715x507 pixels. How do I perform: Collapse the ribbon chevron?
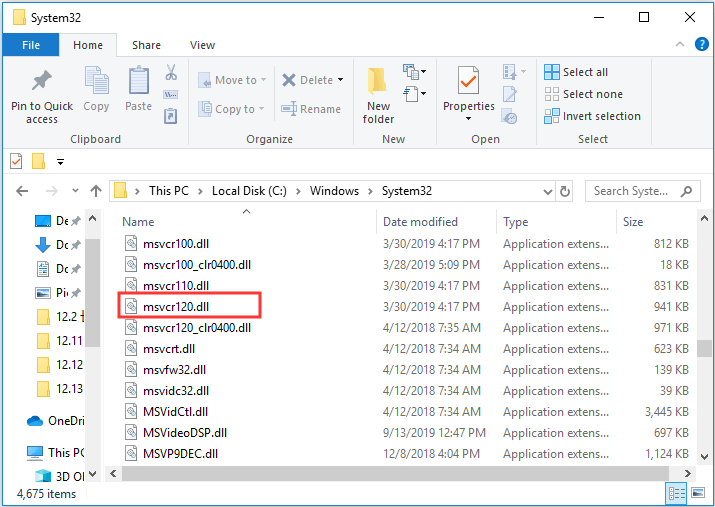[679, 44]
